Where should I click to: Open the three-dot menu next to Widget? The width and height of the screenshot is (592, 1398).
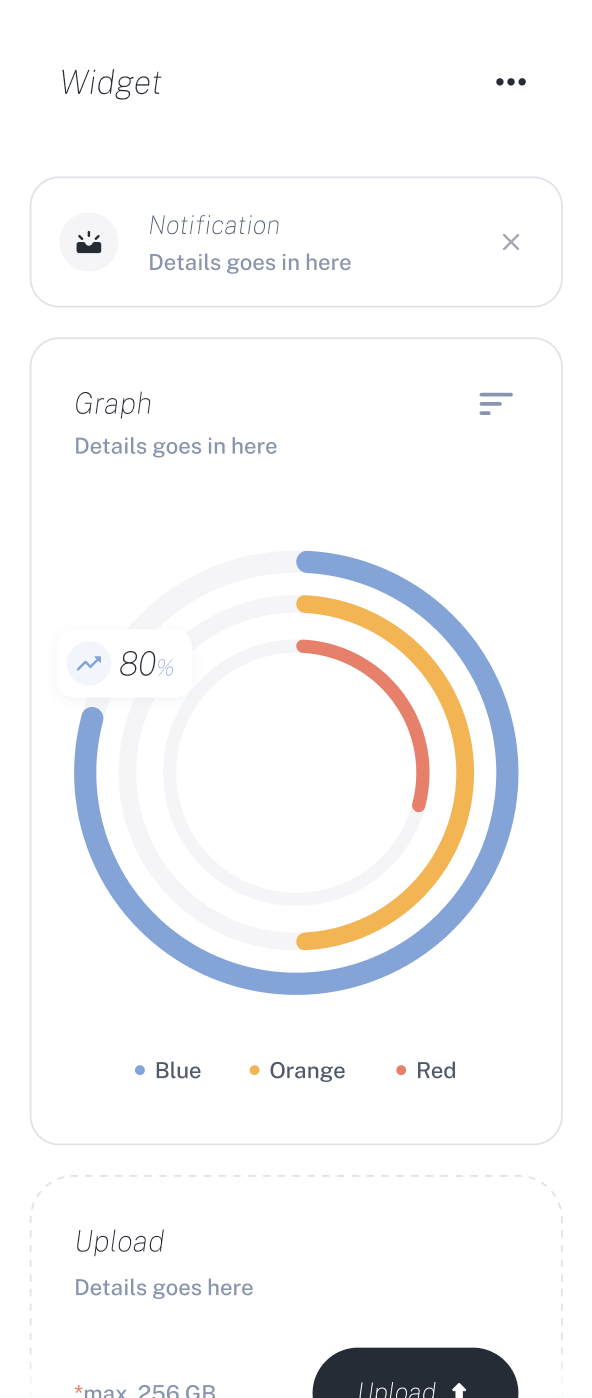(x=511, y=82)
